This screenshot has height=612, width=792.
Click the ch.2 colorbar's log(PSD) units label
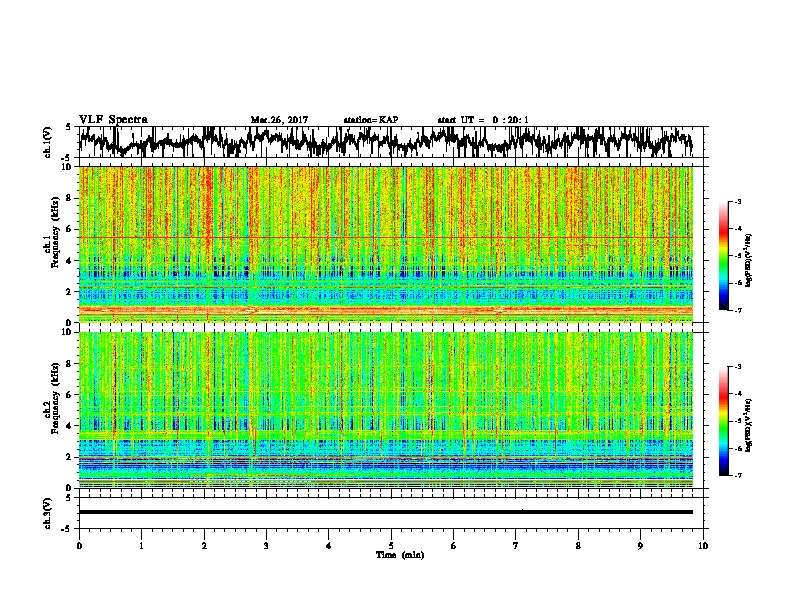coord(749,425)
